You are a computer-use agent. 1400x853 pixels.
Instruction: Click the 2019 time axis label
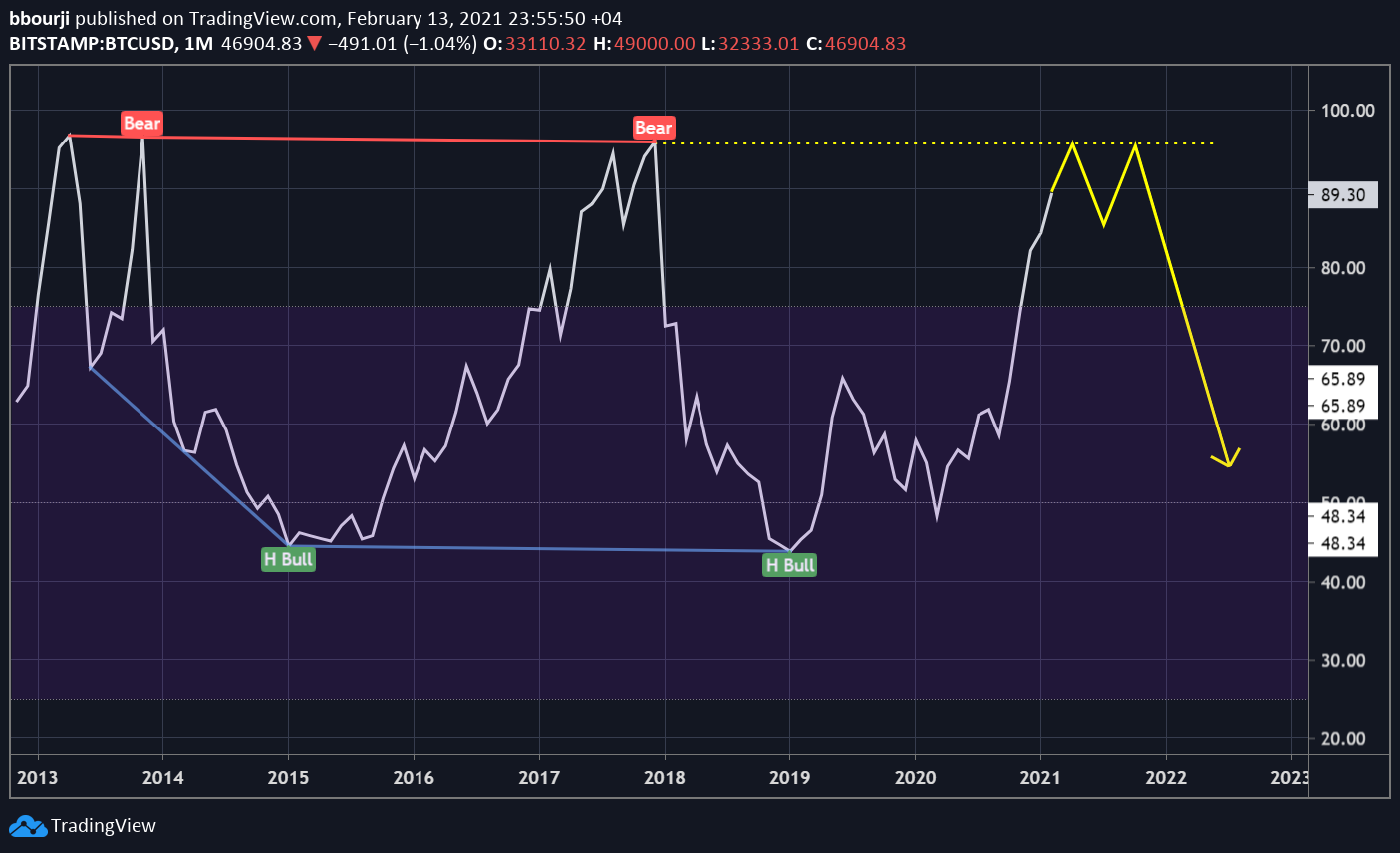point(790,778)
